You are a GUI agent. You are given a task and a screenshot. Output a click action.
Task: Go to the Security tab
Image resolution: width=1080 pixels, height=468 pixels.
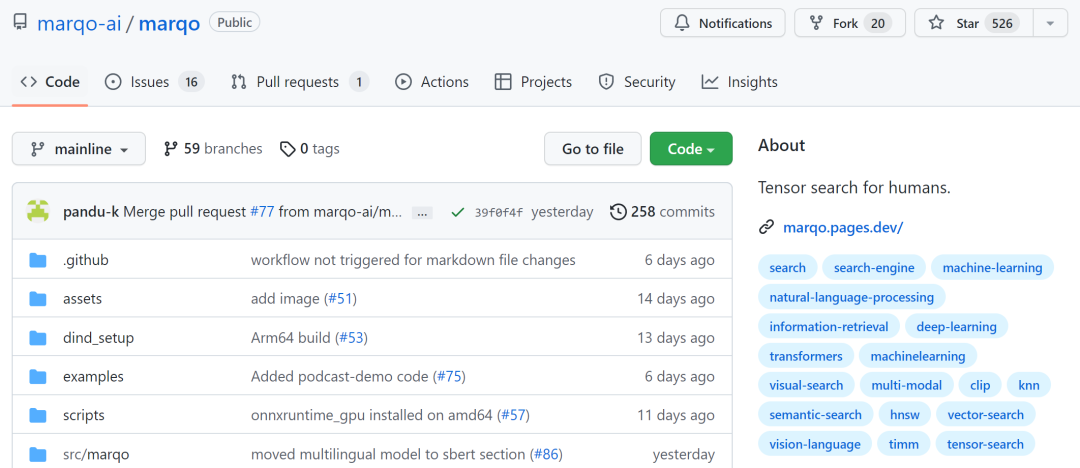click(637, 82)
